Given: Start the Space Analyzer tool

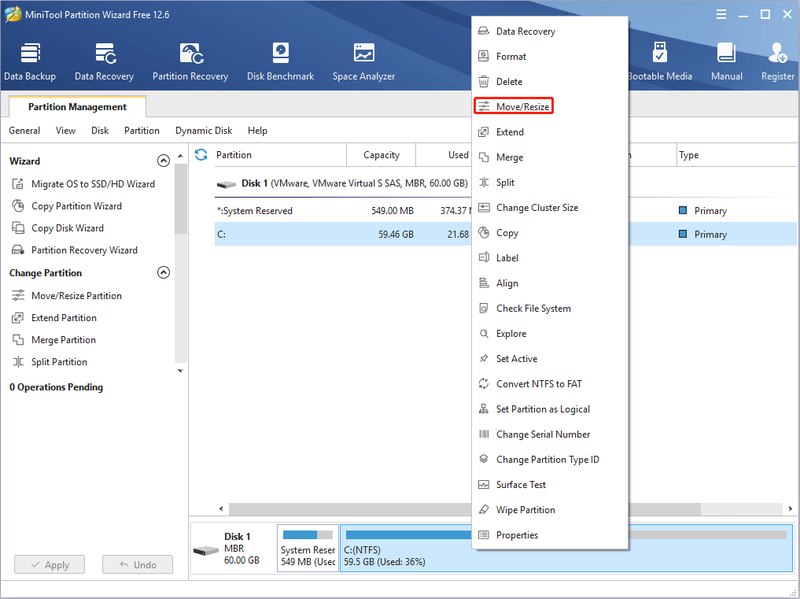Looking at the screenshot, I should (364, 62).
